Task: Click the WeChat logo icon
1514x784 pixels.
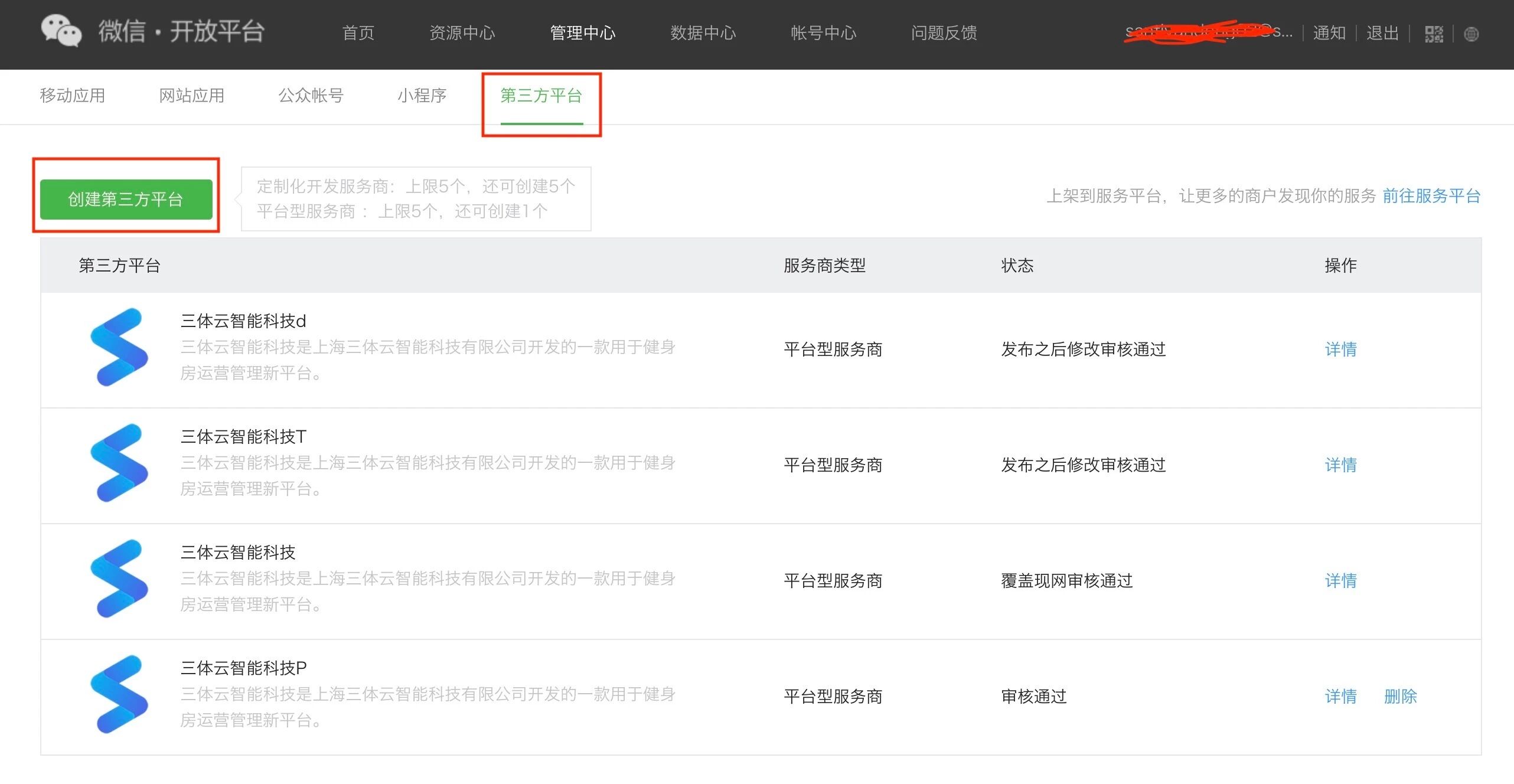Action: coord(61,31)
